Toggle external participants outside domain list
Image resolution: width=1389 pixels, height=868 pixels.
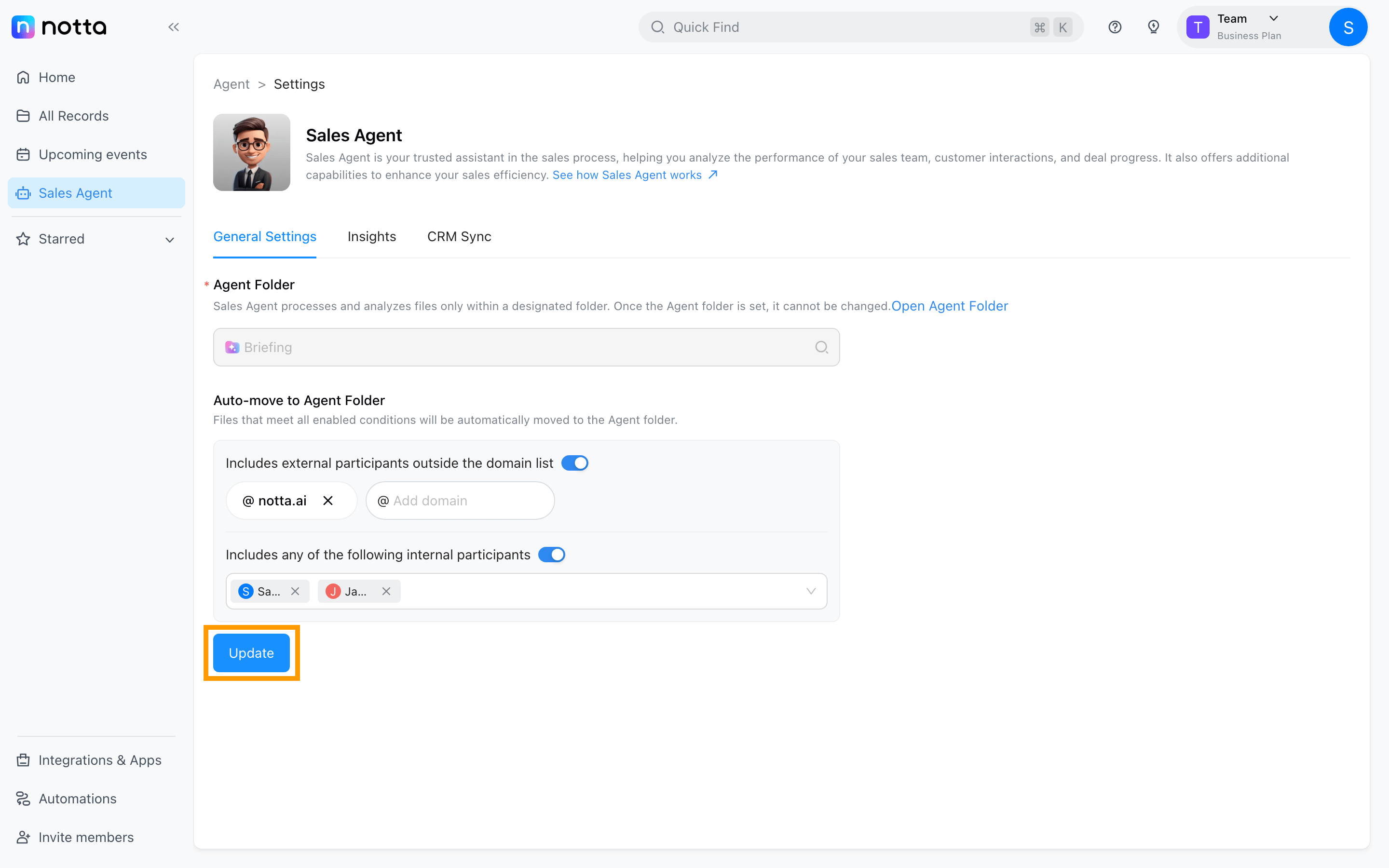pyautogui.click(x=574, y=463)
